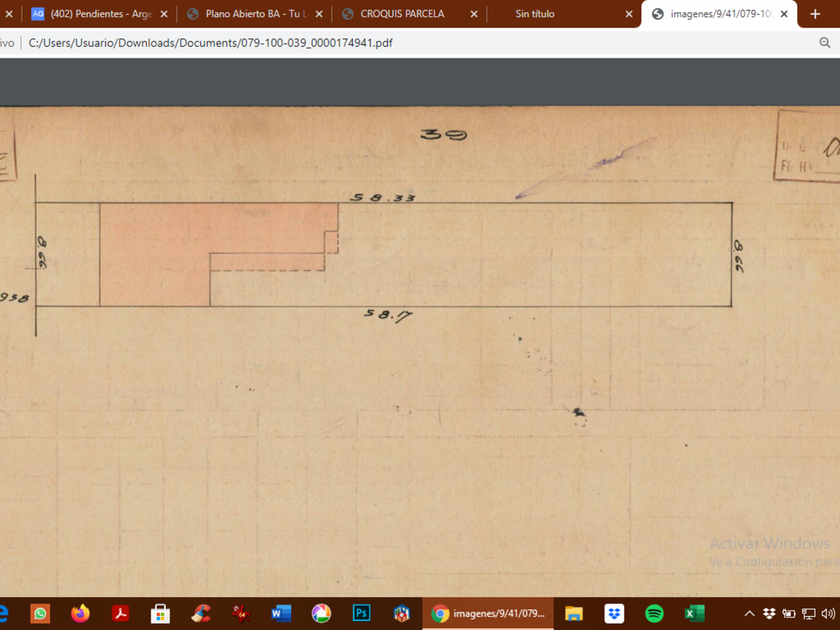Screen dimensions: 840x630
Task: Switch to the Pendientes tab
Action: (100, 14)
